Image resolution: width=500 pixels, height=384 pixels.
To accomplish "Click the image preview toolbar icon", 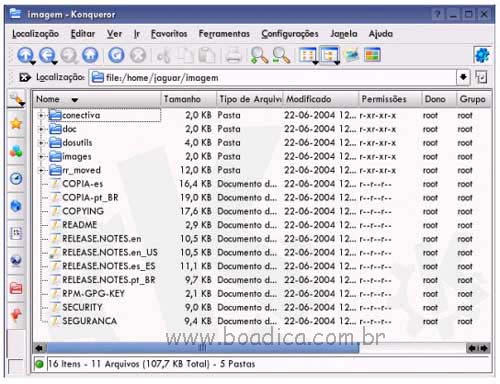I will (x=351, y=55).
